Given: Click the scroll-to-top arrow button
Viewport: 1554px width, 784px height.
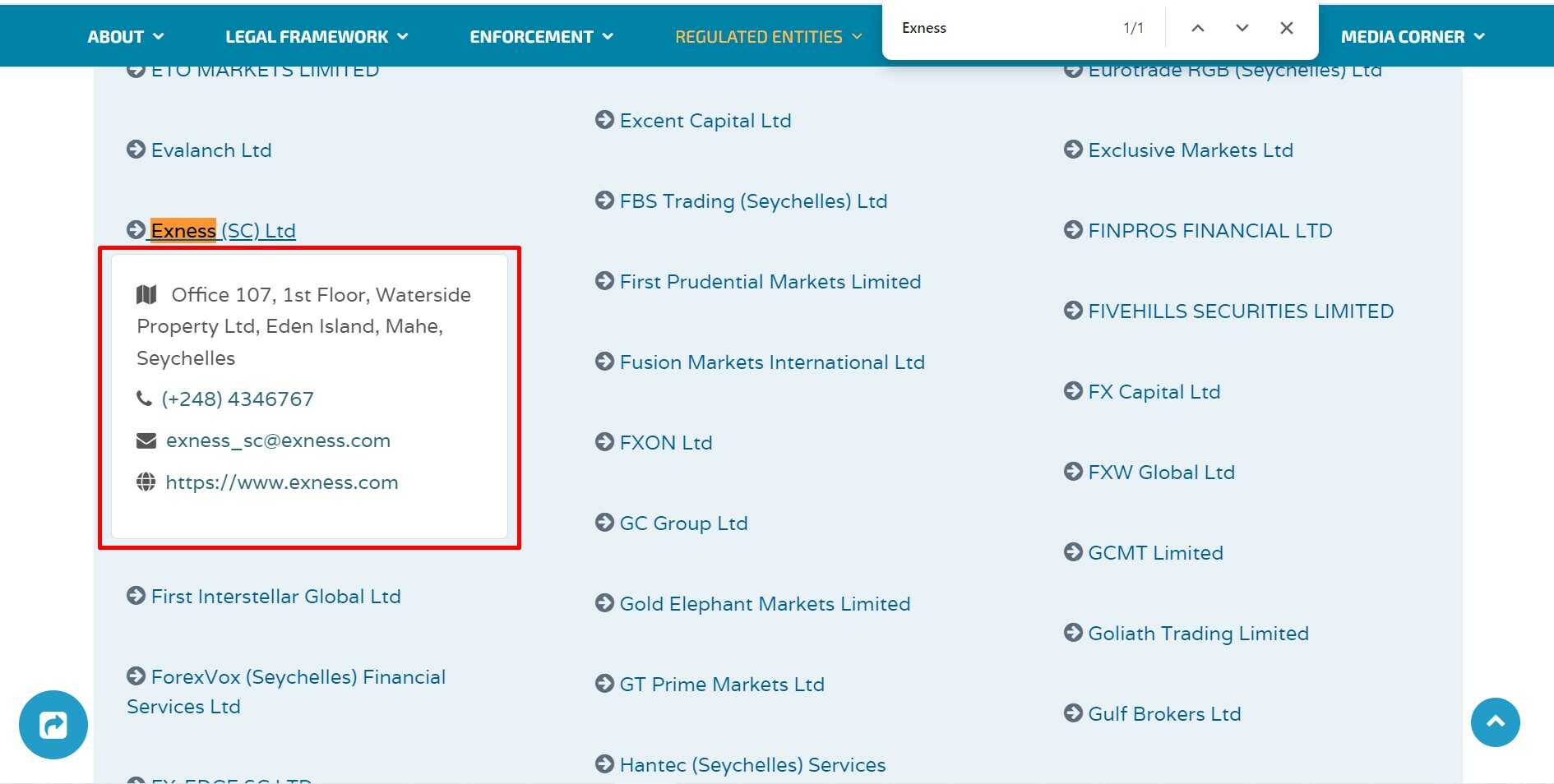Looking at the screenshot, I should 1495,722.
